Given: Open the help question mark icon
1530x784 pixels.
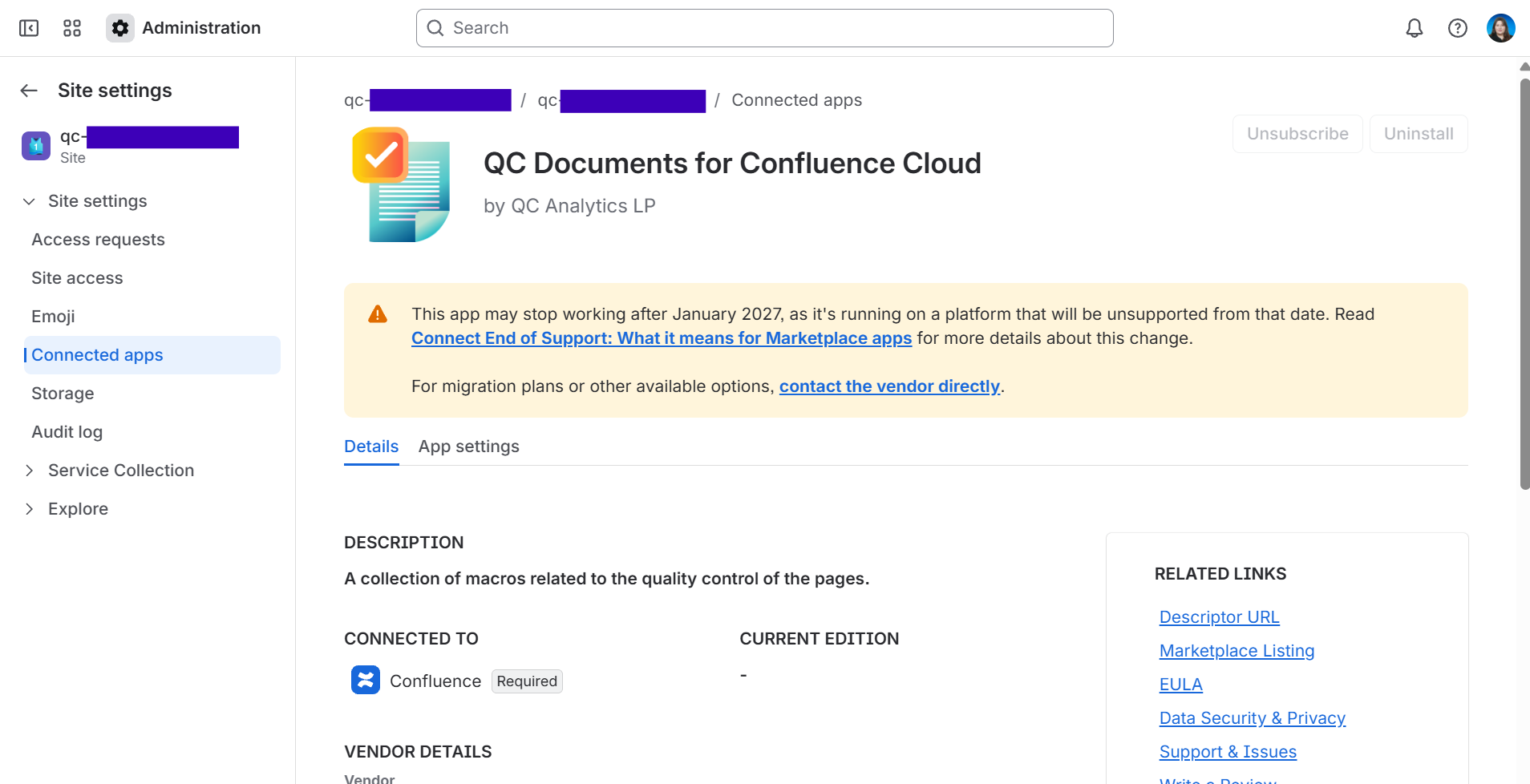Looking at the screenshot, I should [1458, 28].
